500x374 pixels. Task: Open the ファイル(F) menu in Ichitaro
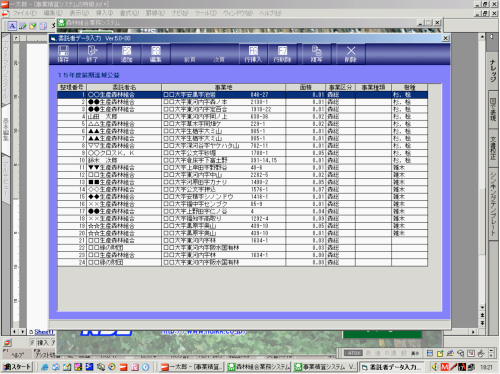coord(25,13)
